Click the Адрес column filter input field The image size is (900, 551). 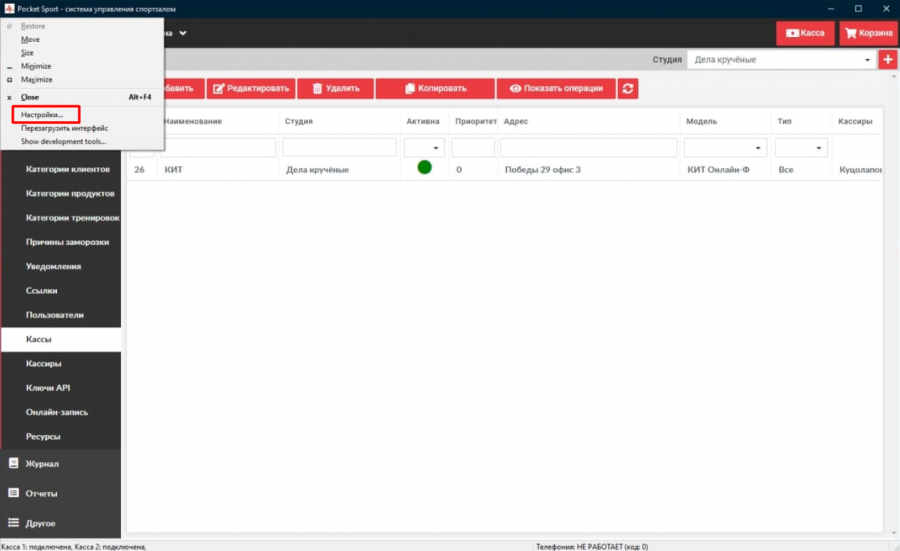[588, 148]
